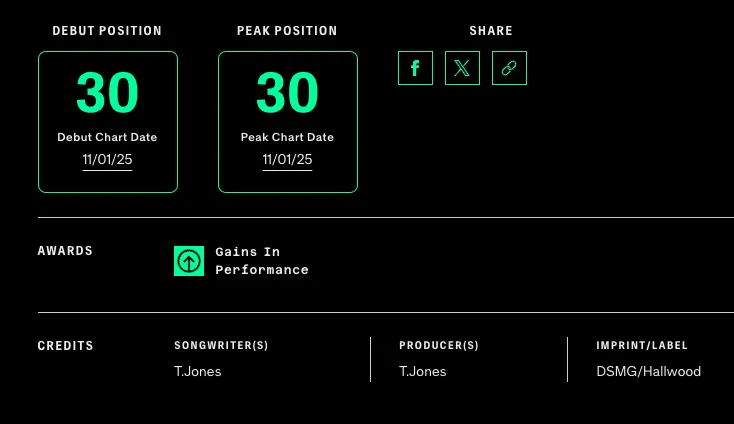The height and width of the screenshot is (424, 734).
Task: Click the Peak Position heading
Action: [287, 31]
